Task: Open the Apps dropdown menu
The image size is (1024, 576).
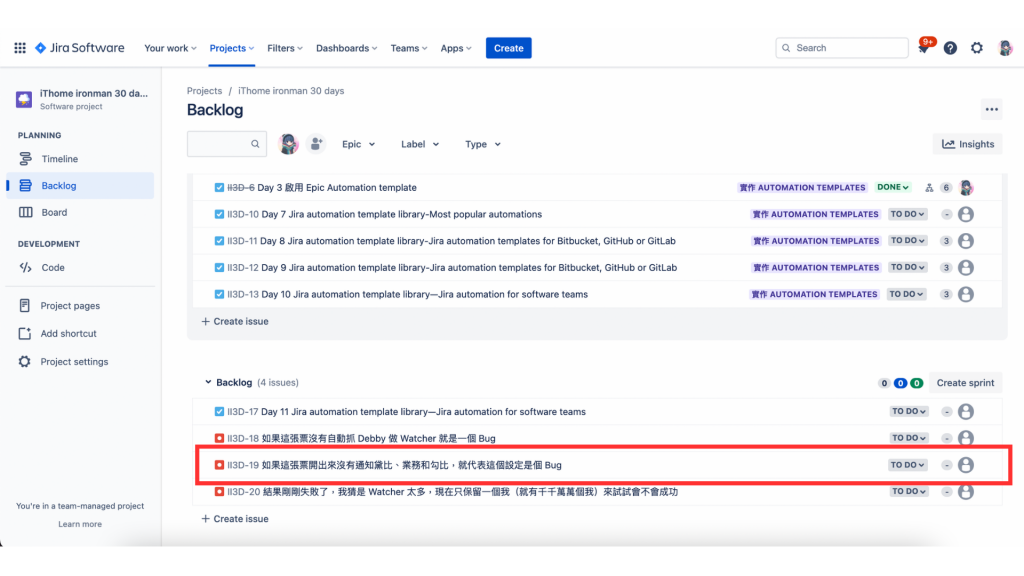Action: 456,48
